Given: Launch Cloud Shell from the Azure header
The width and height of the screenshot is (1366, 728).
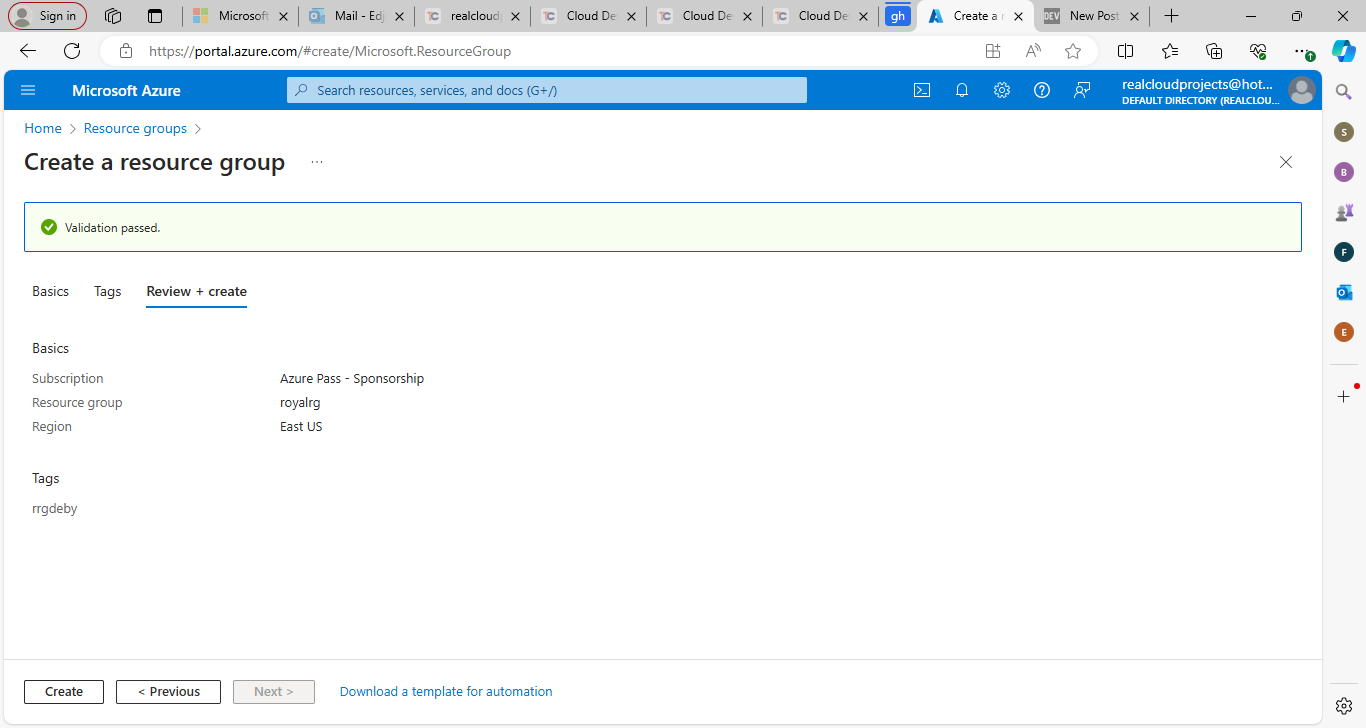Looking at the screenshot, I should tap(922, 90).
